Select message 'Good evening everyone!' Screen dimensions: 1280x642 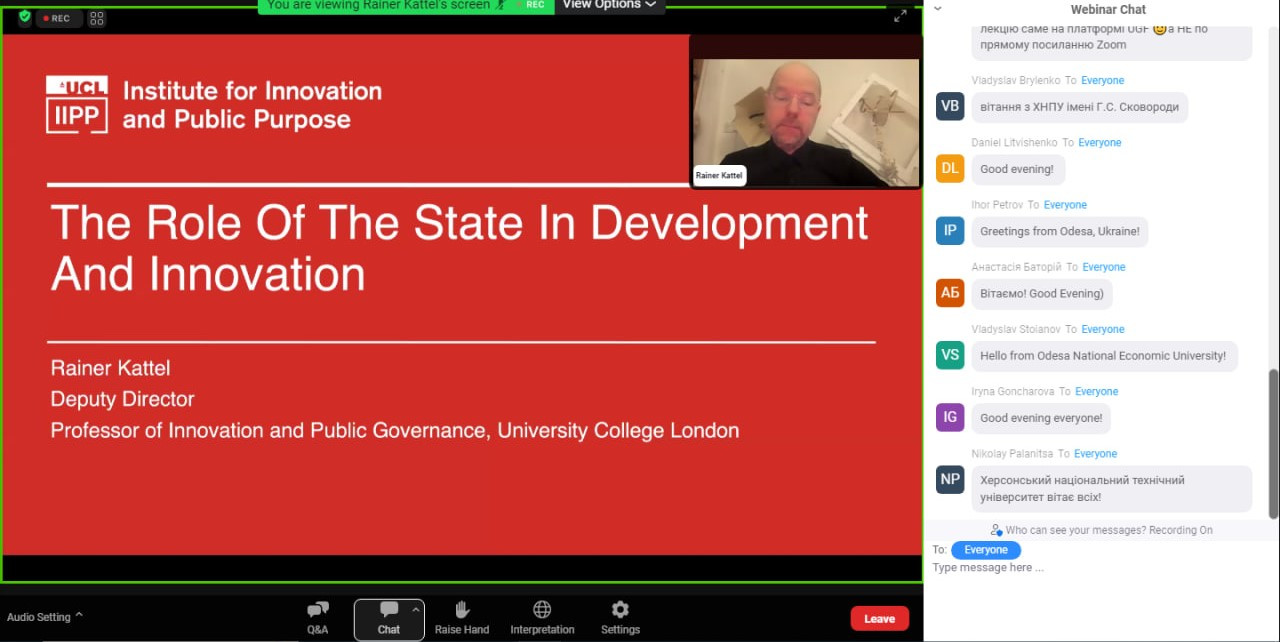coord(1041,418)
